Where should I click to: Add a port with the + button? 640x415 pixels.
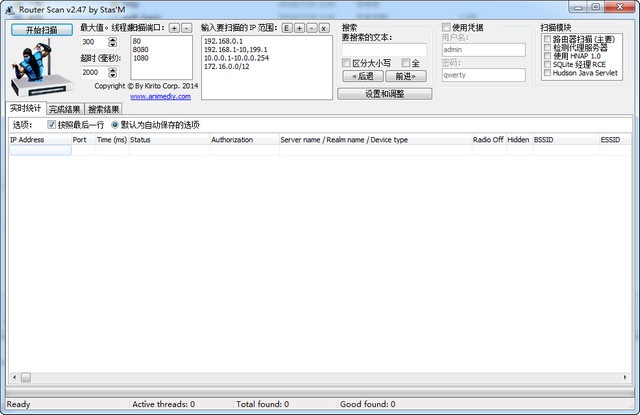pos(174,28)
